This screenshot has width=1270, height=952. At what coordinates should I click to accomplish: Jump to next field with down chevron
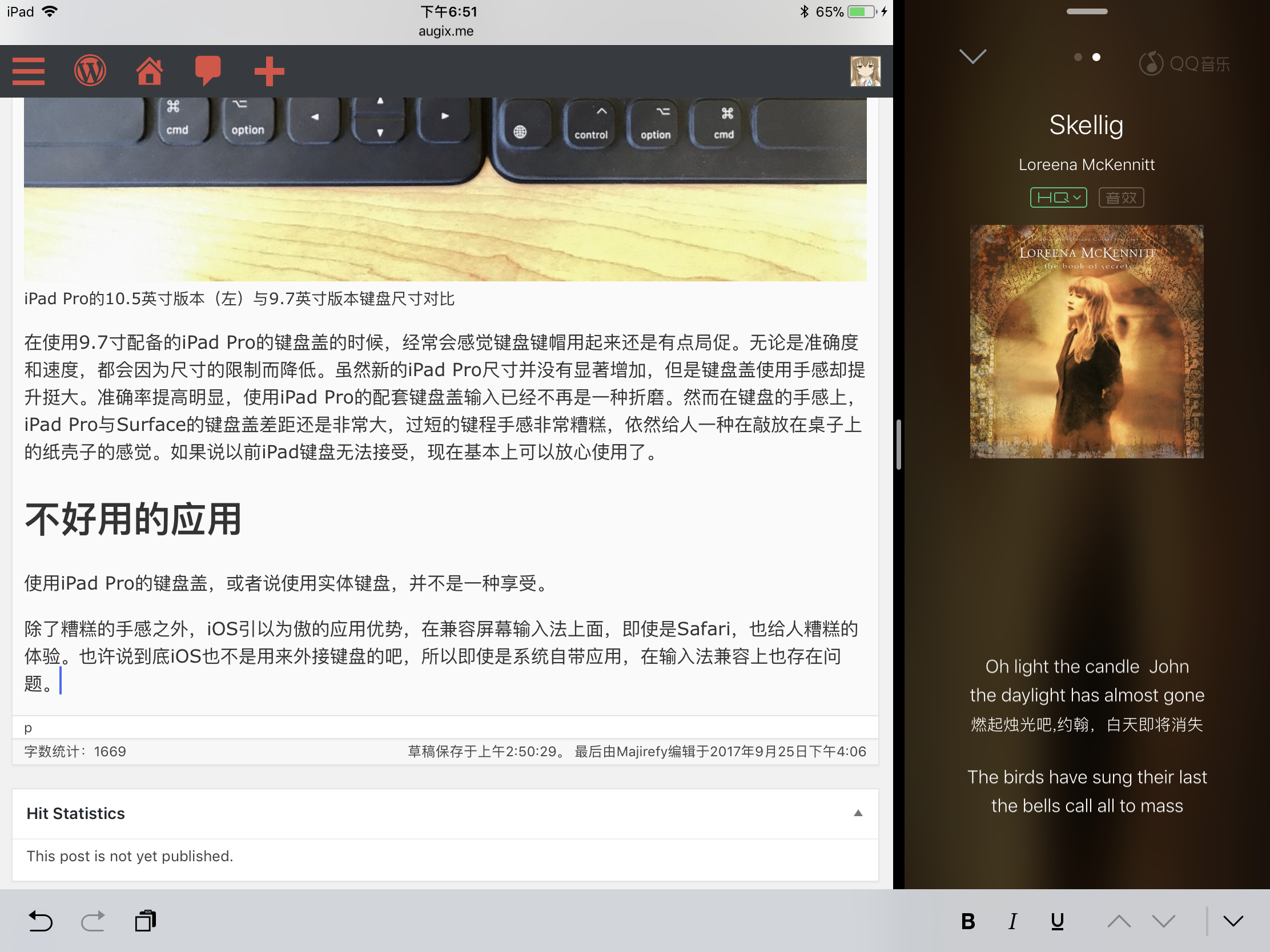(x=1164, y=922)
